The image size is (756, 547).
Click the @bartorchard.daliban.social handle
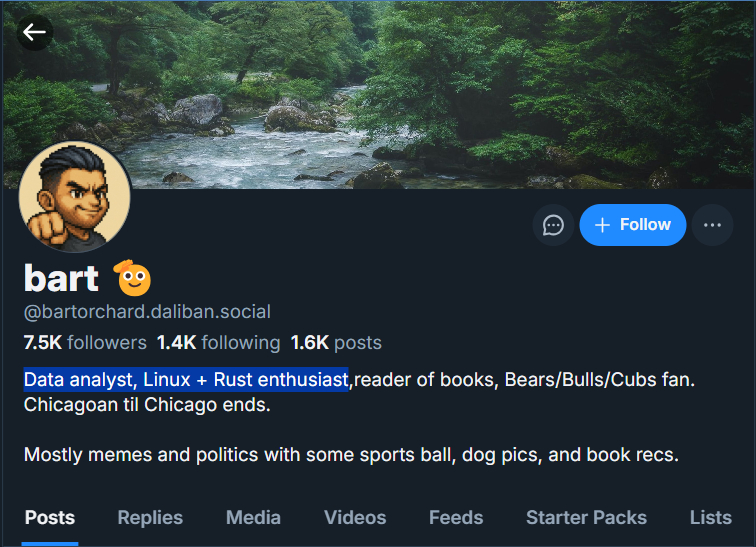pyautogui.click(x=147, y=312)
